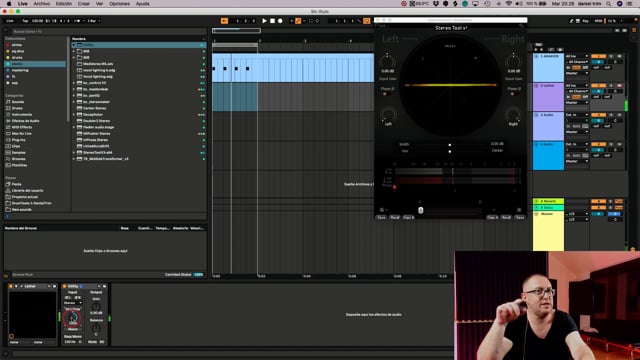Select the blue 'mastering' collection
The height and width of the screenshot is (360, 640).
[x=20, y=70]
